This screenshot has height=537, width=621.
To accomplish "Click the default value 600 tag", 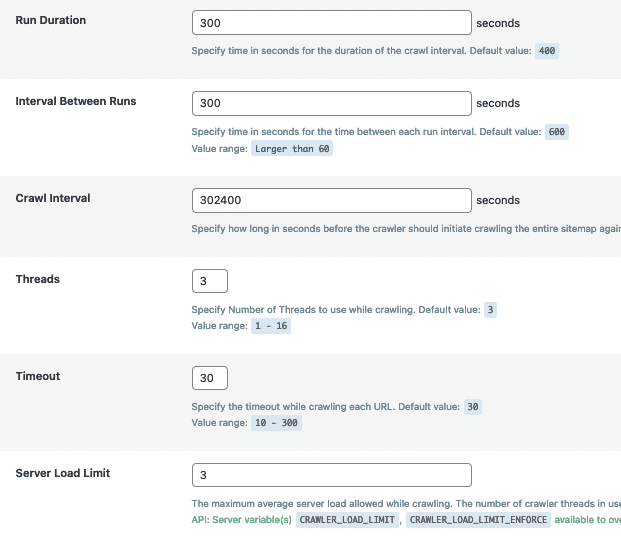I will tap(558, 132).
